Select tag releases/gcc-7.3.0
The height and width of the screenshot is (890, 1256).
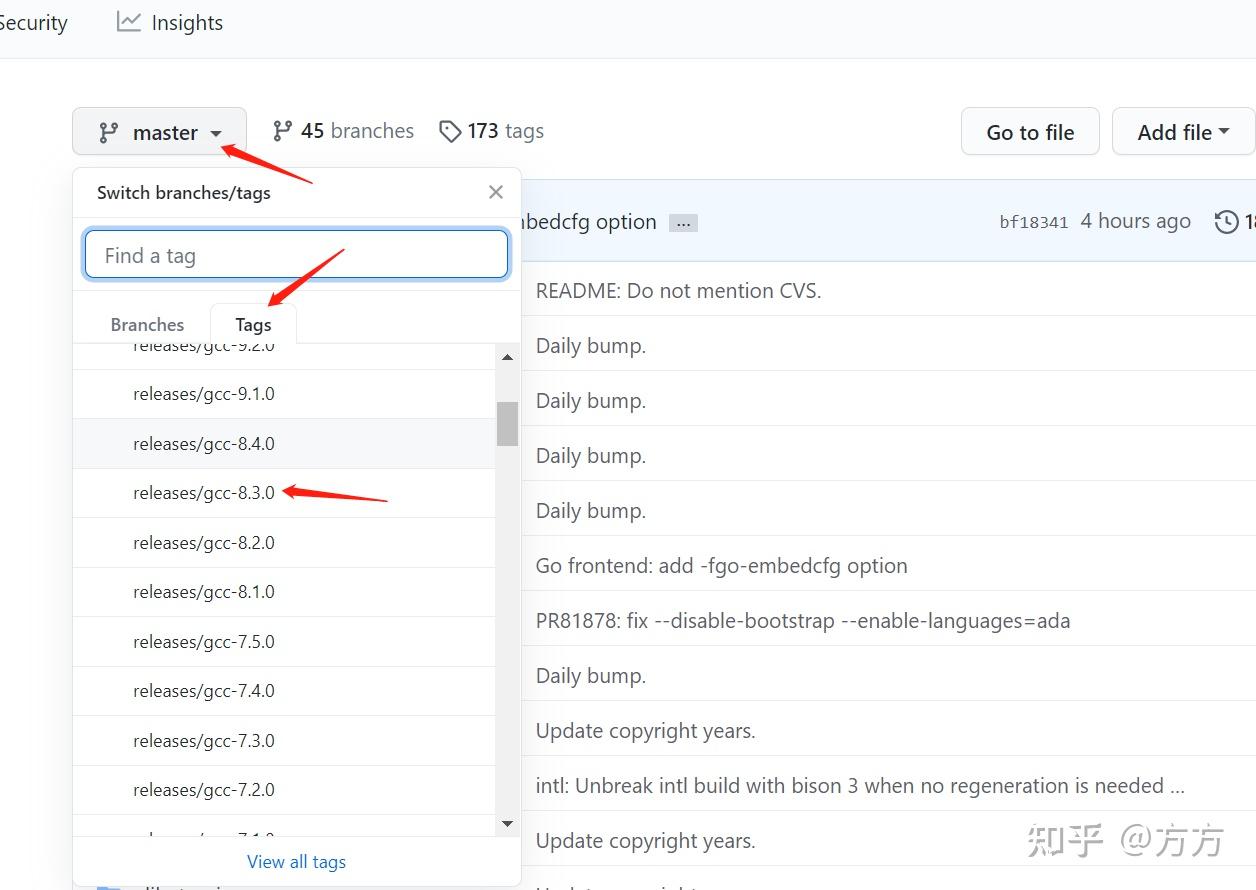[284, 740]
